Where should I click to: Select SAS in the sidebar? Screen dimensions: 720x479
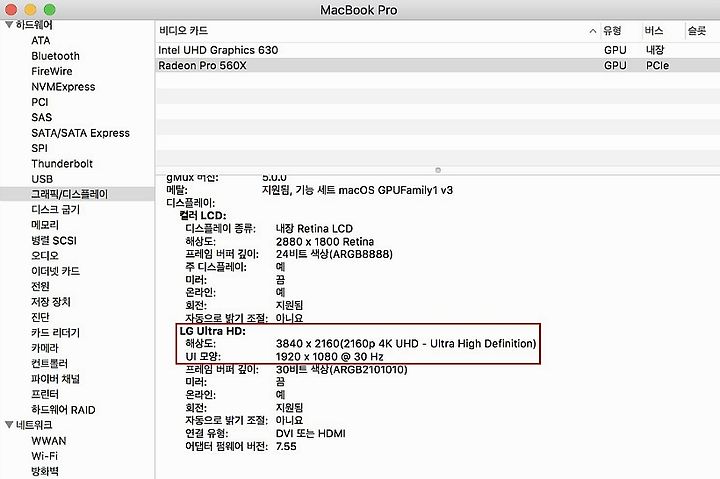pyautogui.click(x=41, y=118)
